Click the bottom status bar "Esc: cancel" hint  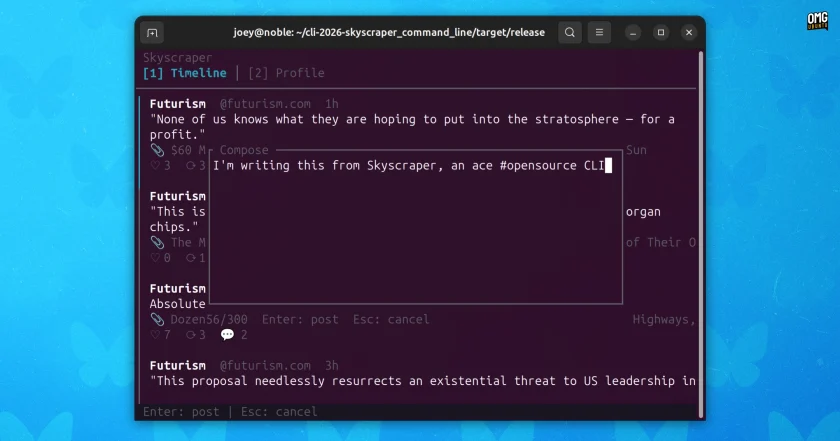coord(279,412)
